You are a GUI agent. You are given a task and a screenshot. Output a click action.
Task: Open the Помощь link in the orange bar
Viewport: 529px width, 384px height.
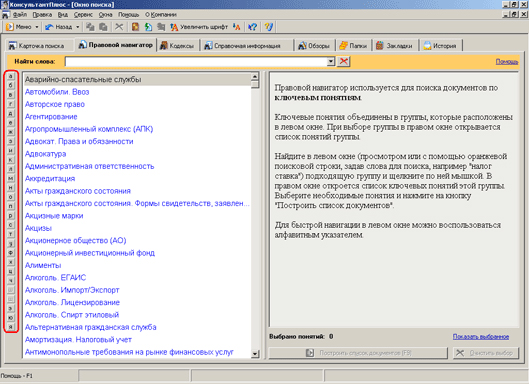point(507,61)
